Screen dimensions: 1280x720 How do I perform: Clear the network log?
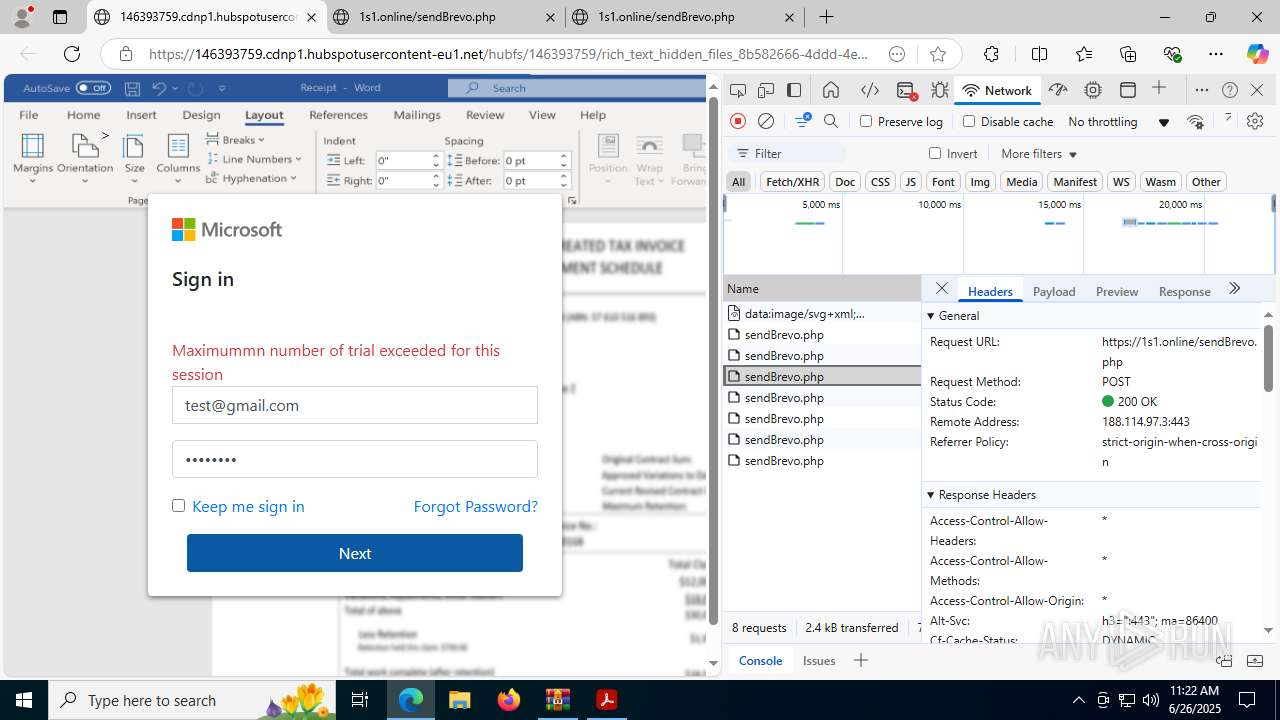pyautogui.click(x=766, y=121)
